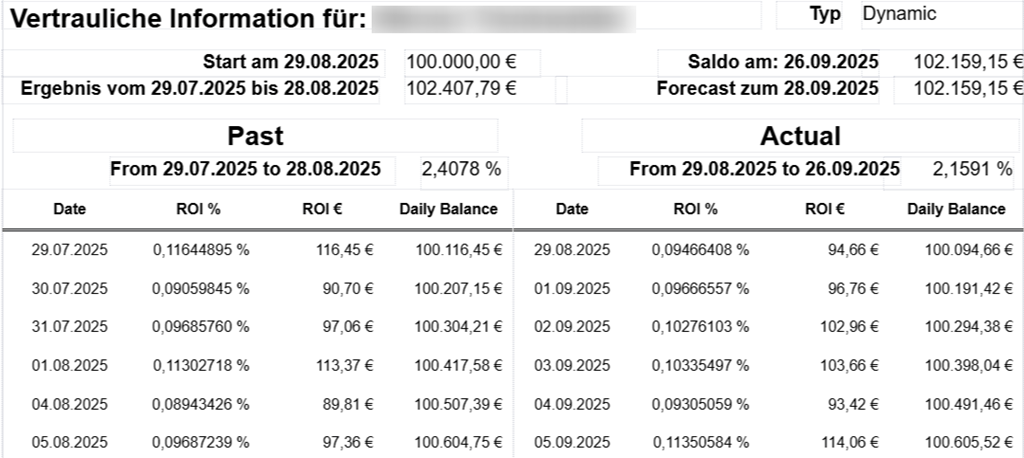Click the Past total ROI 2,4078 % cell
This screenshot has width=1024, height=458.
(x=461, y=169)
